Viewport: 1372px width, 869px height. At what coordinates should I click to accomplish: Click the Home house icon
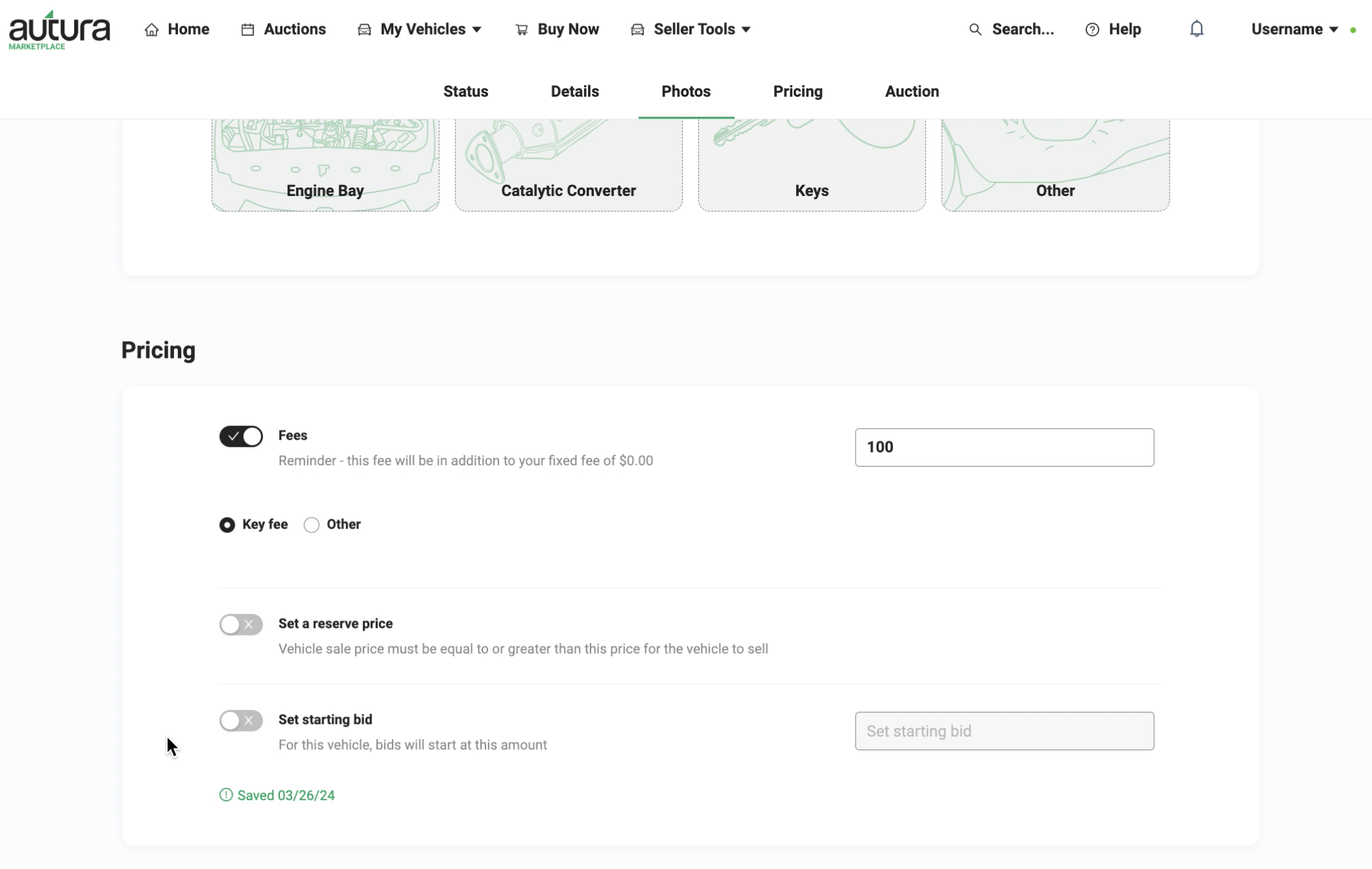tap(152, 30)
